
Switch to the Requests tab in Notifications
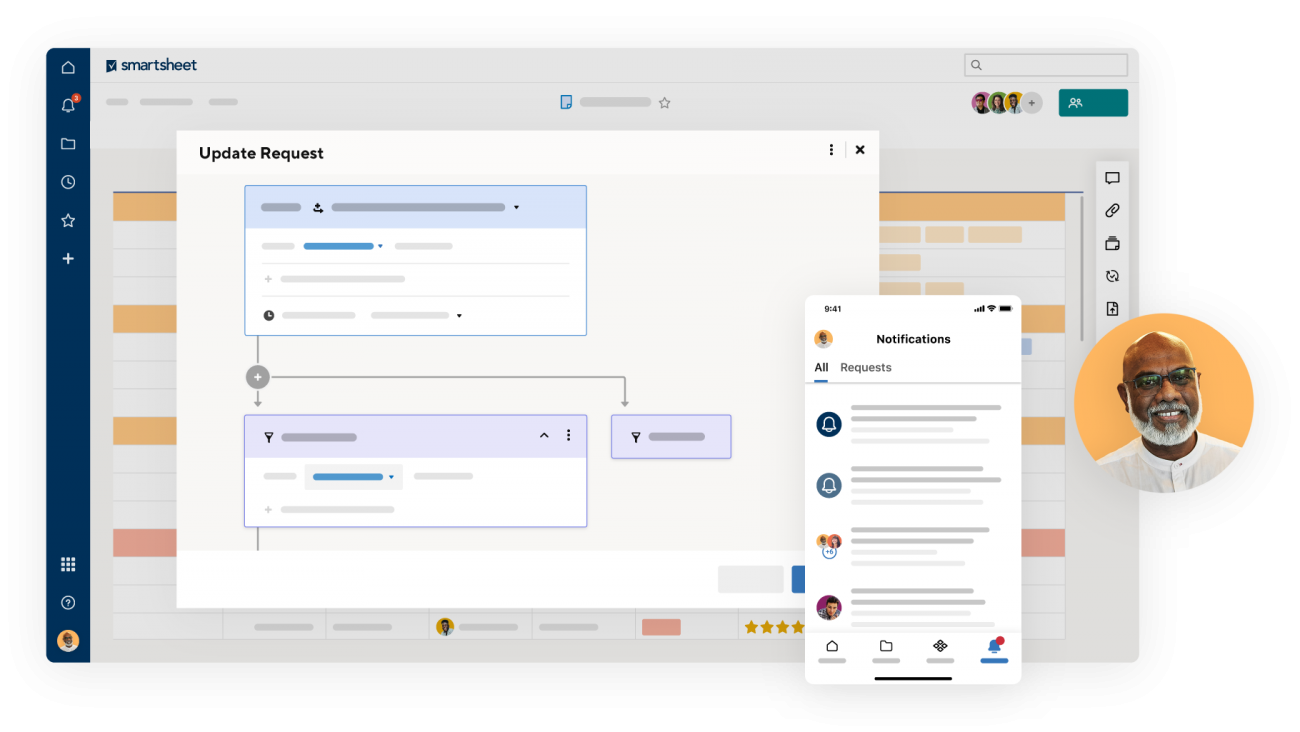[x=866, y=367]
